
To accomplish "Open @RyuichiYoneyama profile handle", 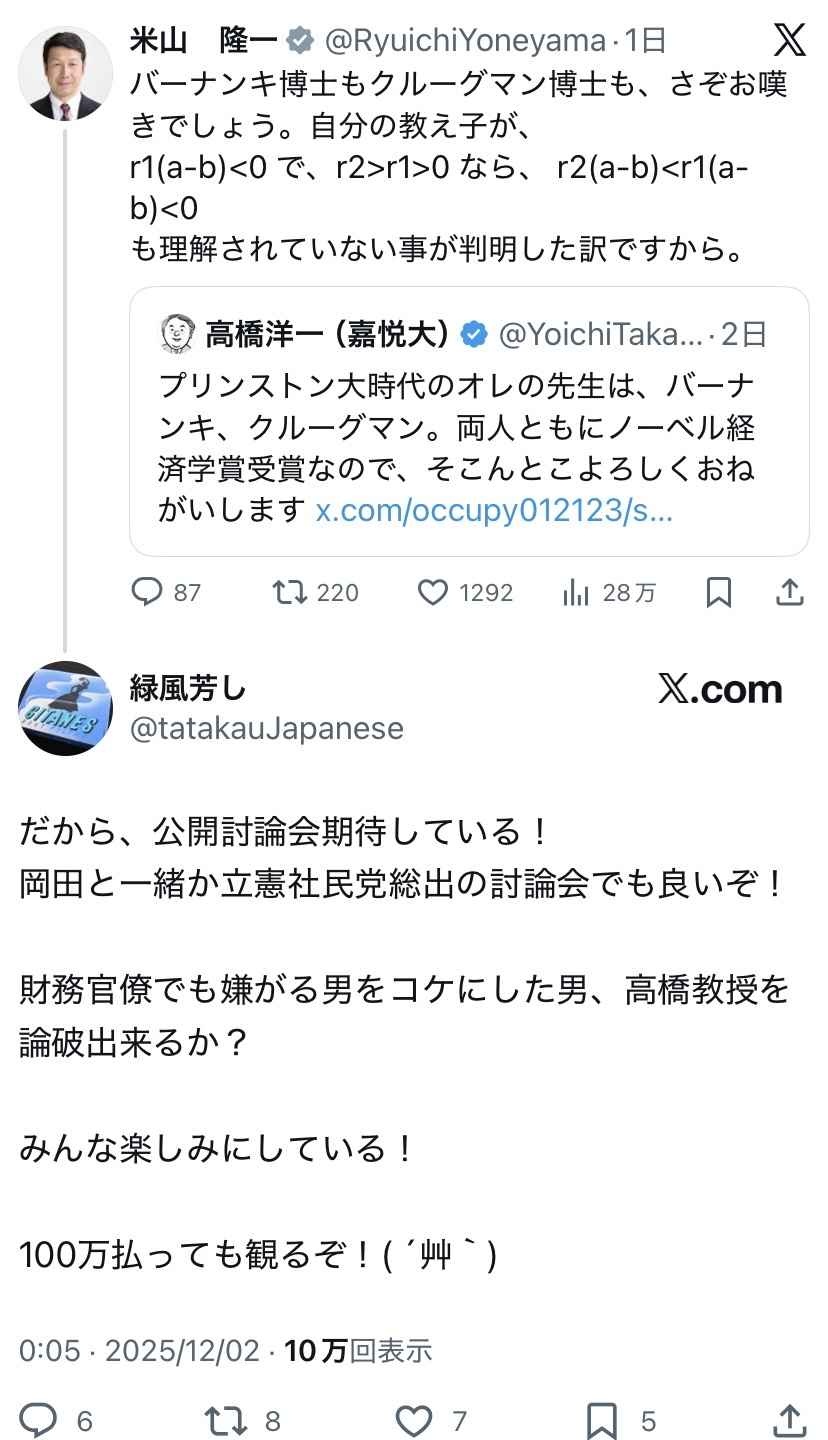I will coord(465,41).
